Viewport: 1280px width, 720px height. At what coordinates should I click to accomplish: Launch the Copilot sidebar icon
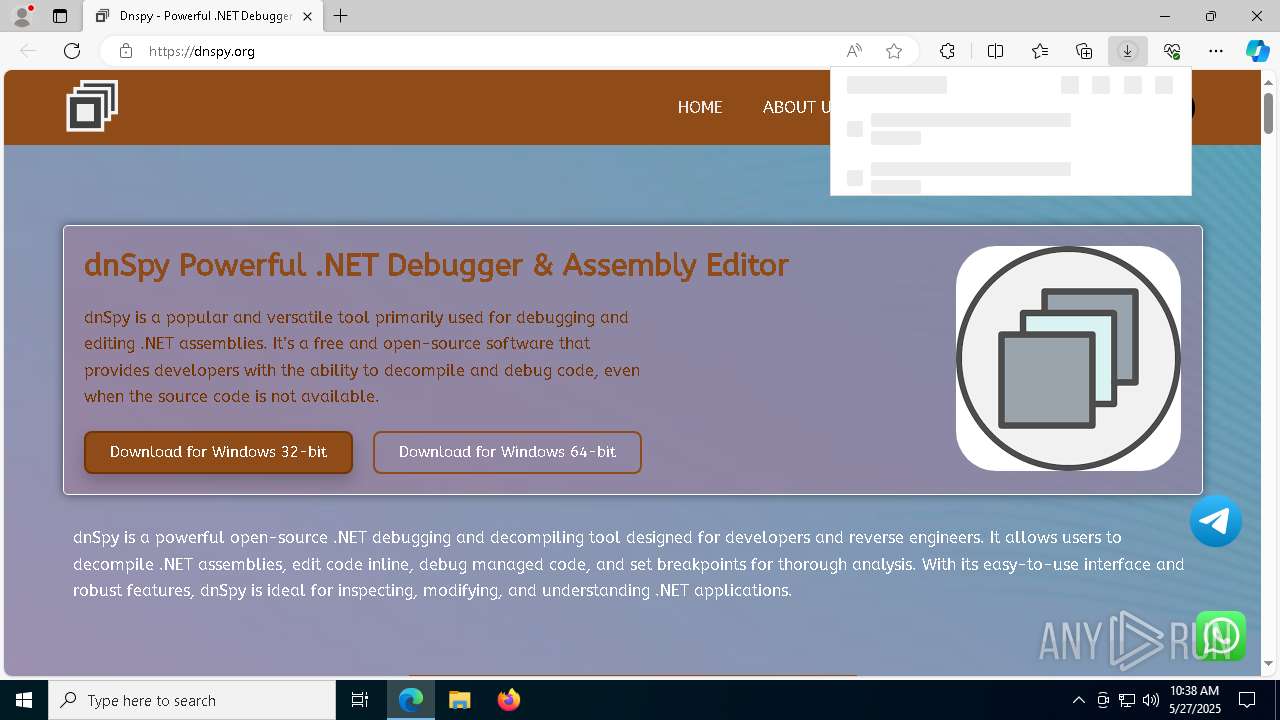tap(1257, 51)
